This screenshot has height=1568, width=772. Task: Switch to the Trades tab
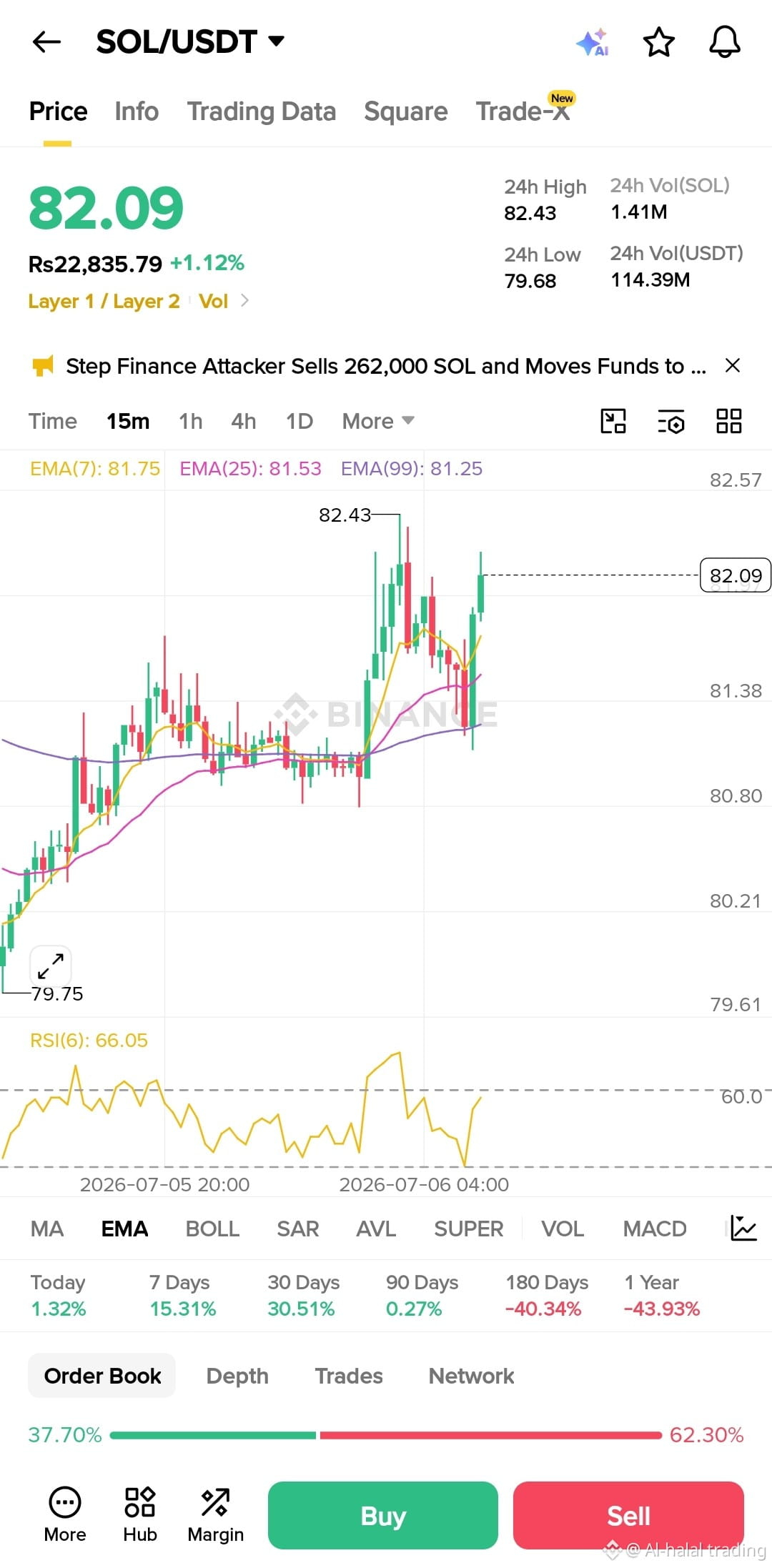tap(349, 1376)
